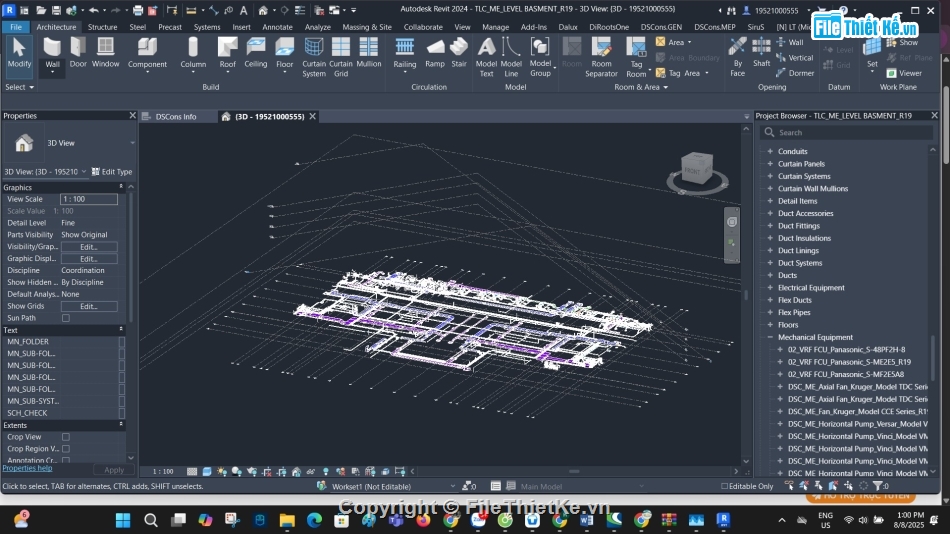Toggle the Crop View checkbox
The width and height of the screenshot is (950, 534).
click(65, 437)
